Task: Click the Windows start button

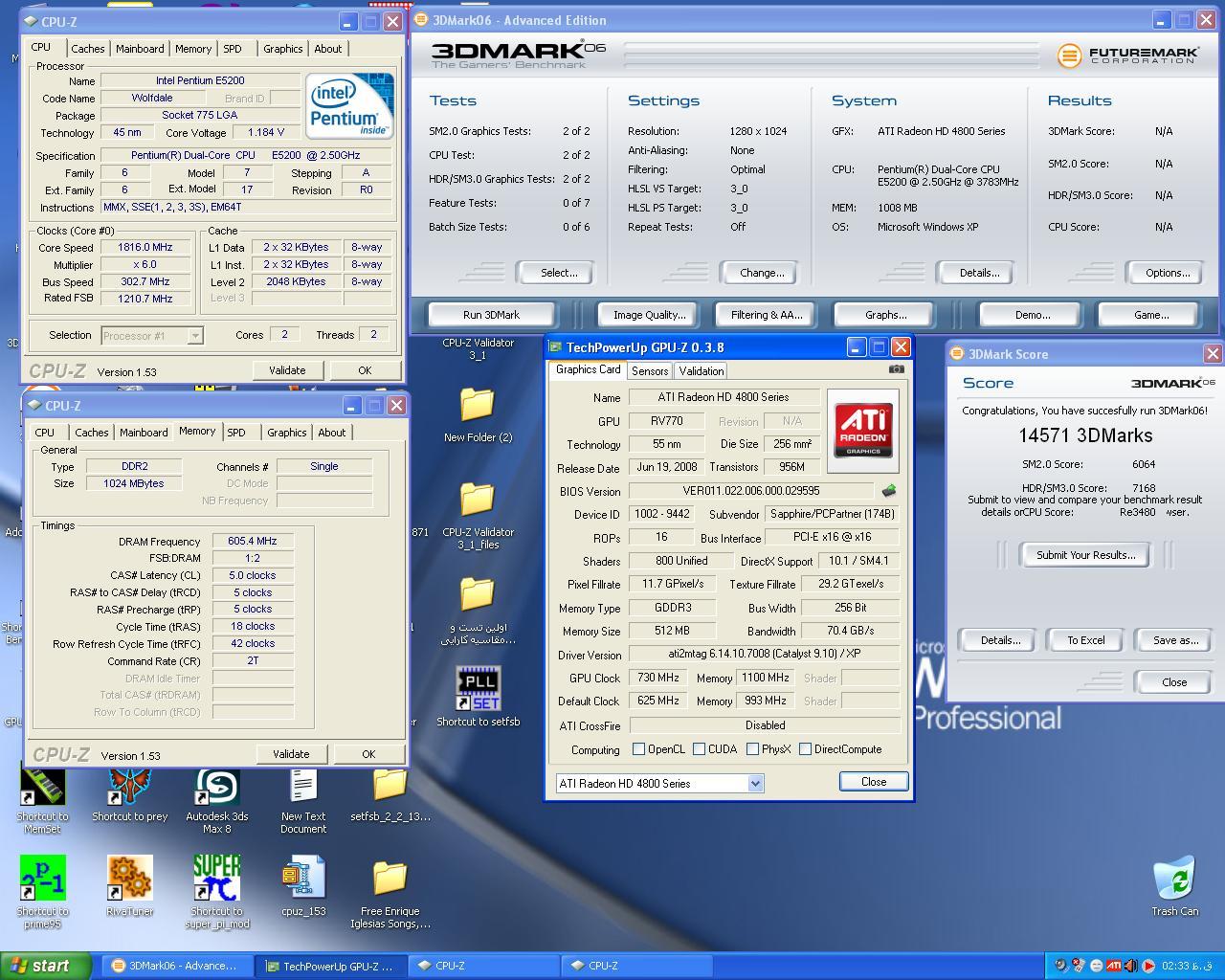Action: [x=46, y=966]
